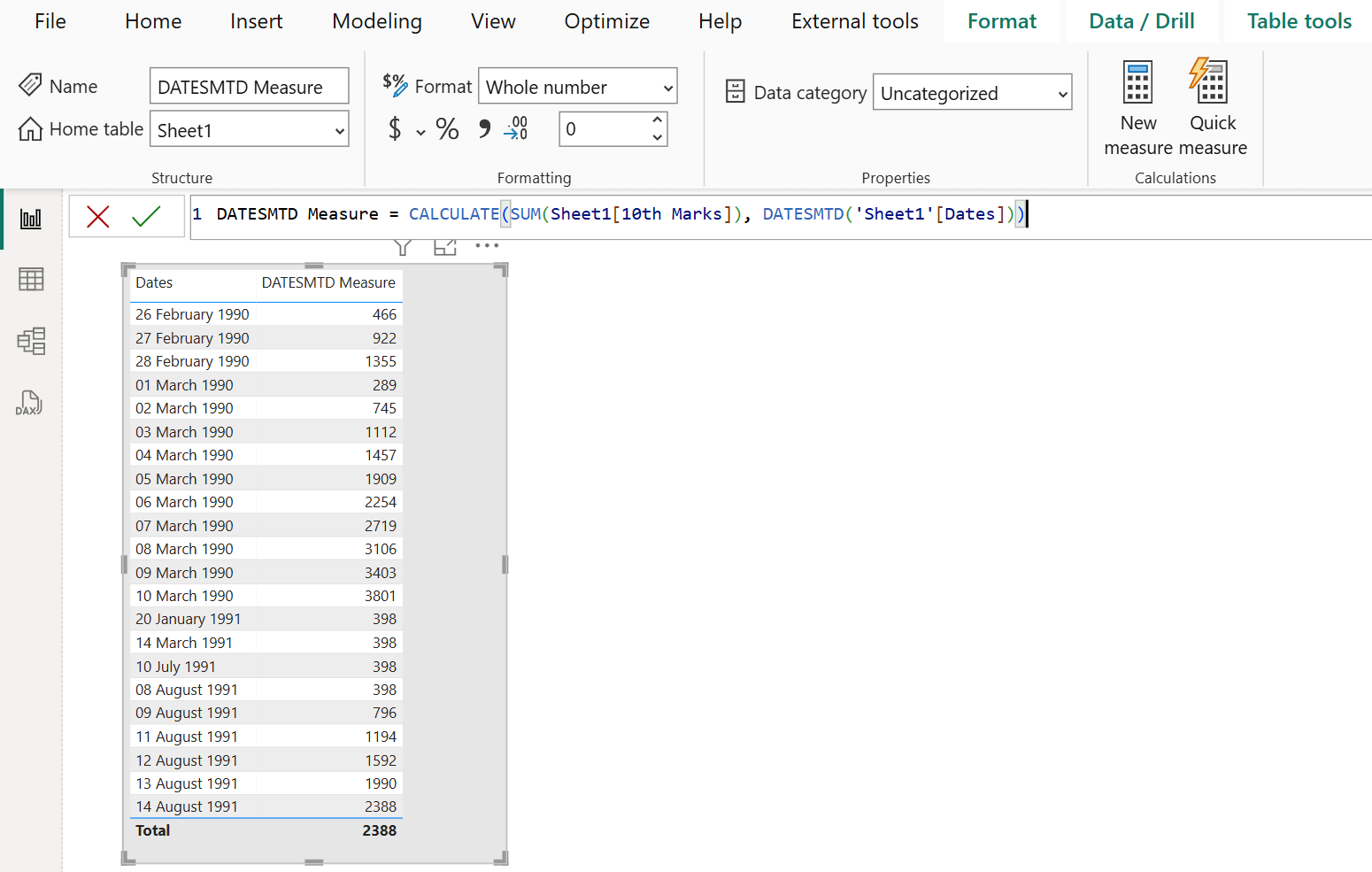Click the measure Name input field
This screenshot has height=872, width=1372.
pos(249,86)
